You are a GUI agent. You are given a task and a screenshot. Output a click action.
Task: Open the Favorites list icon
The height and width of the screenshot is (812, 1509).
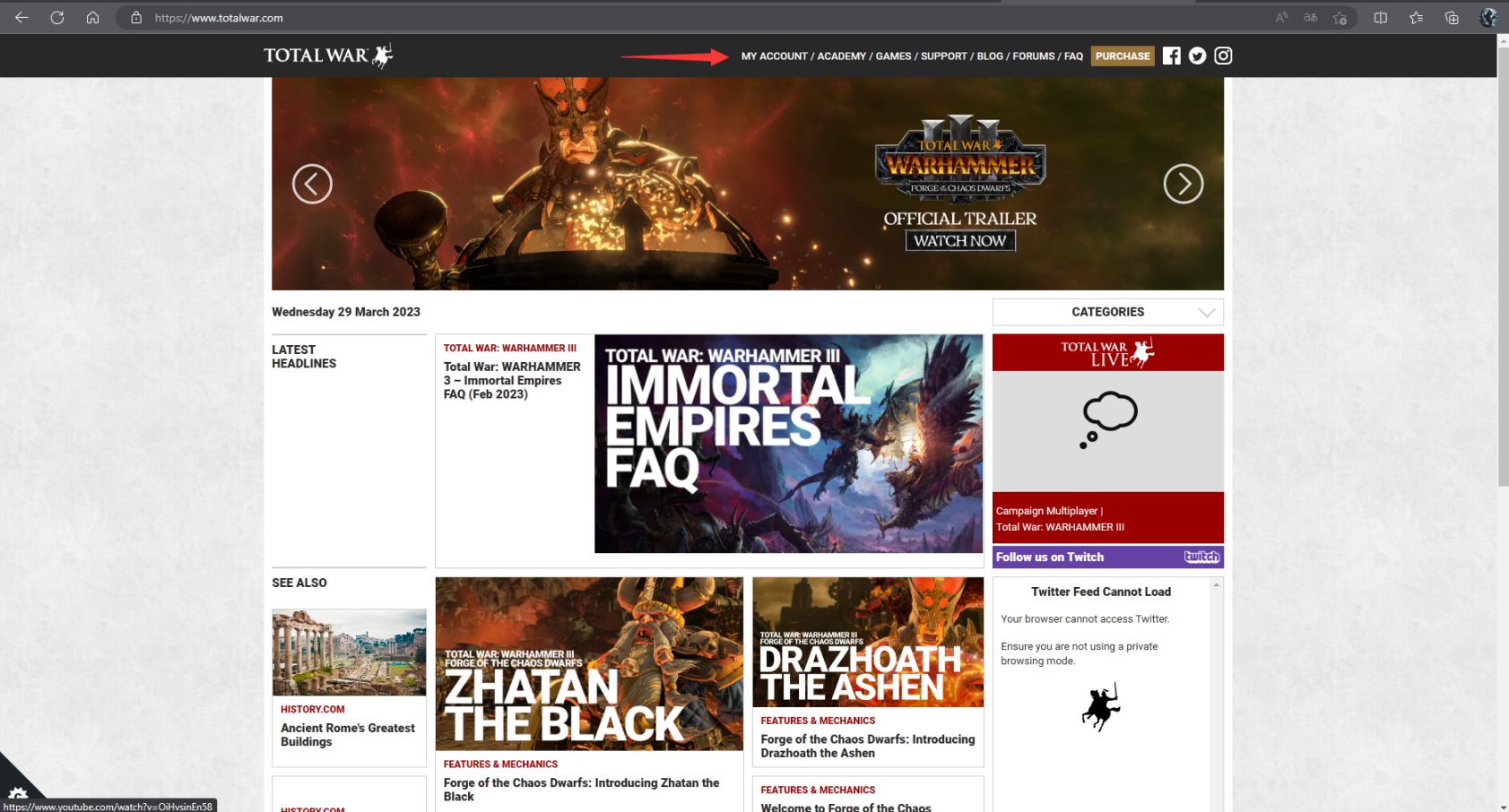[x=1416, y=18]
